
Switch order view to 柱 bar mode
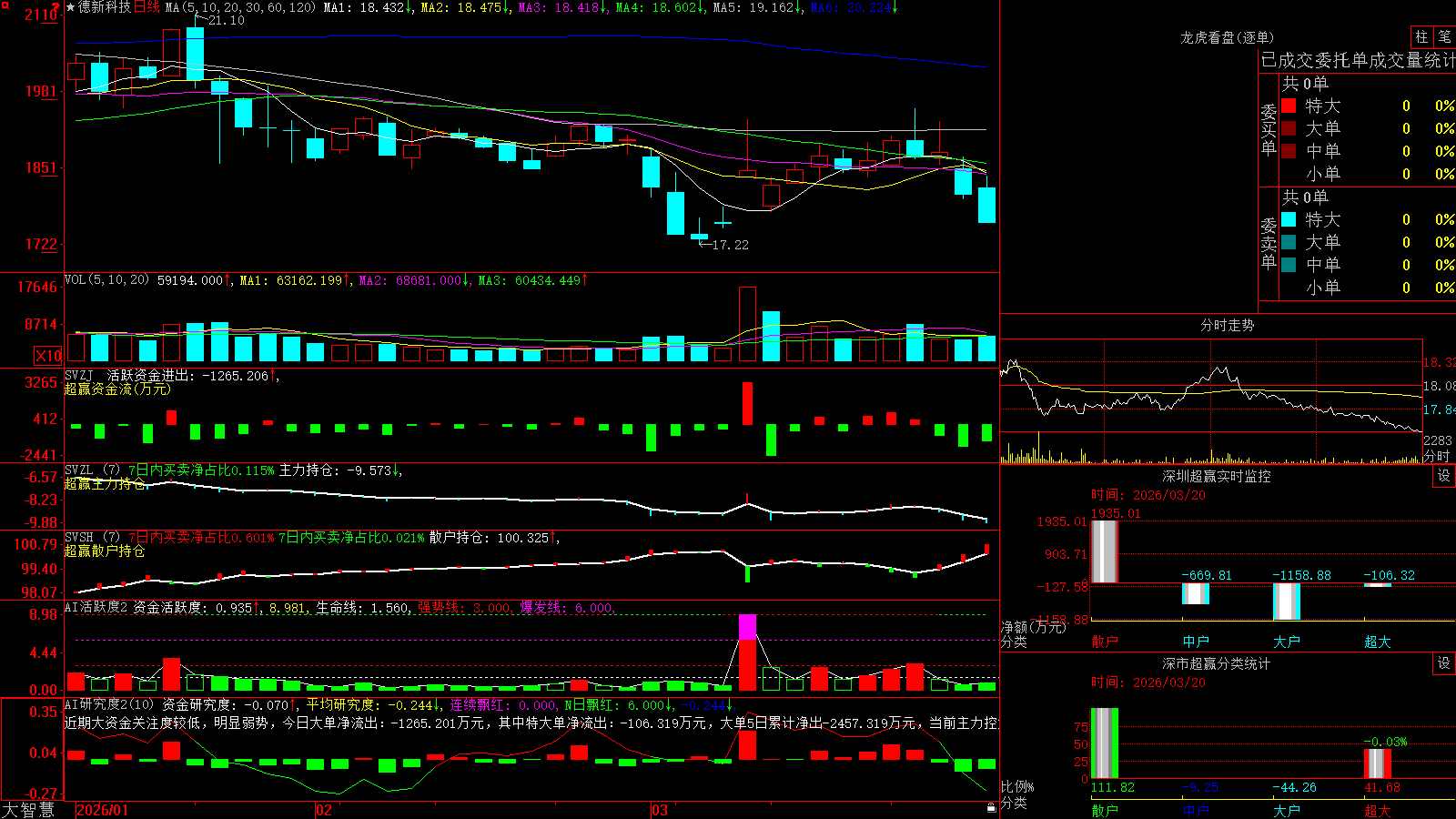click(x=1421, y=37)
